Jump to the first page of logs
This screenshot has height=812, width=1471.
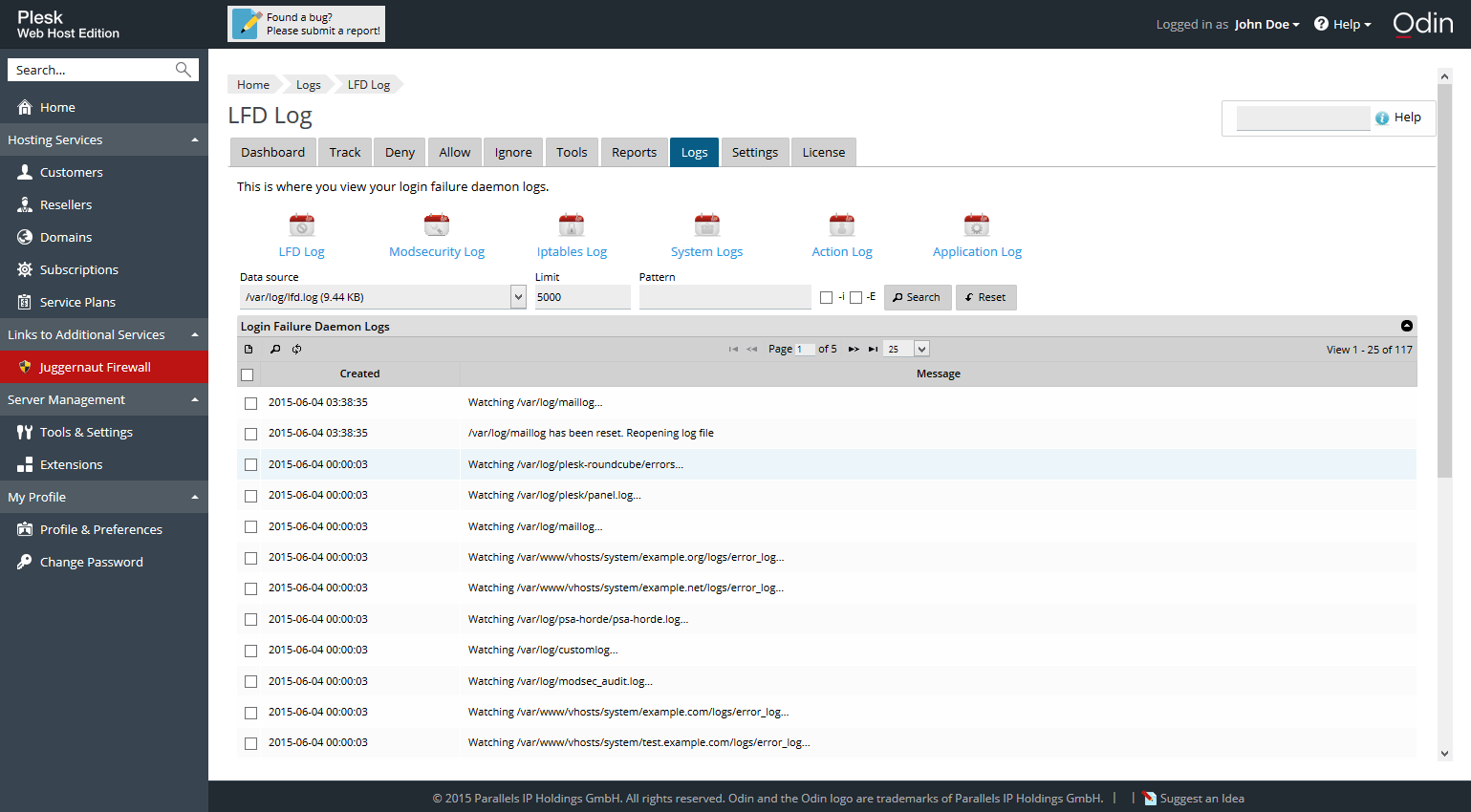(x=733, y=350)
